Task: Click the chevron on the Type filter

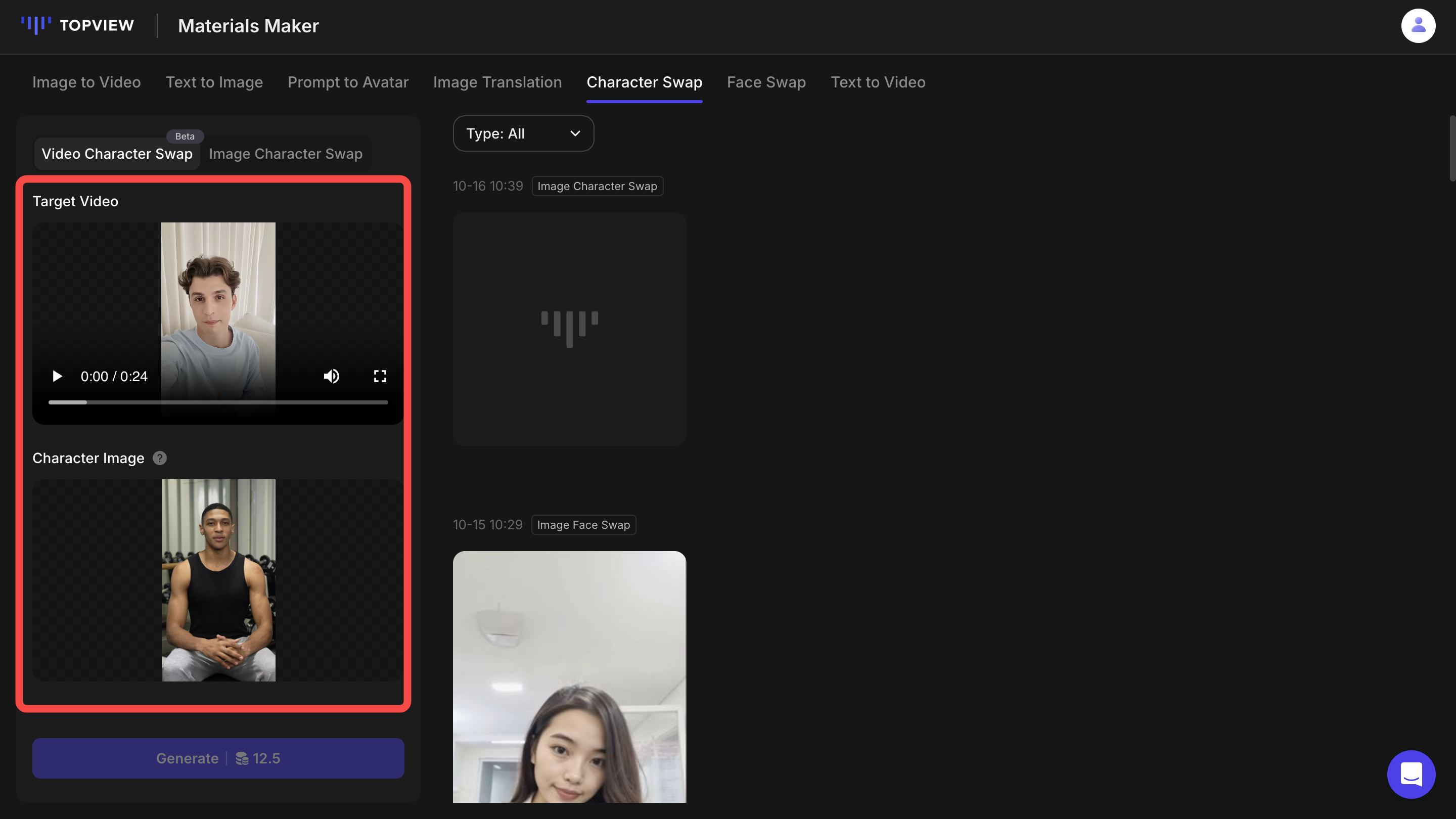Action: click(x=575, y=133)
